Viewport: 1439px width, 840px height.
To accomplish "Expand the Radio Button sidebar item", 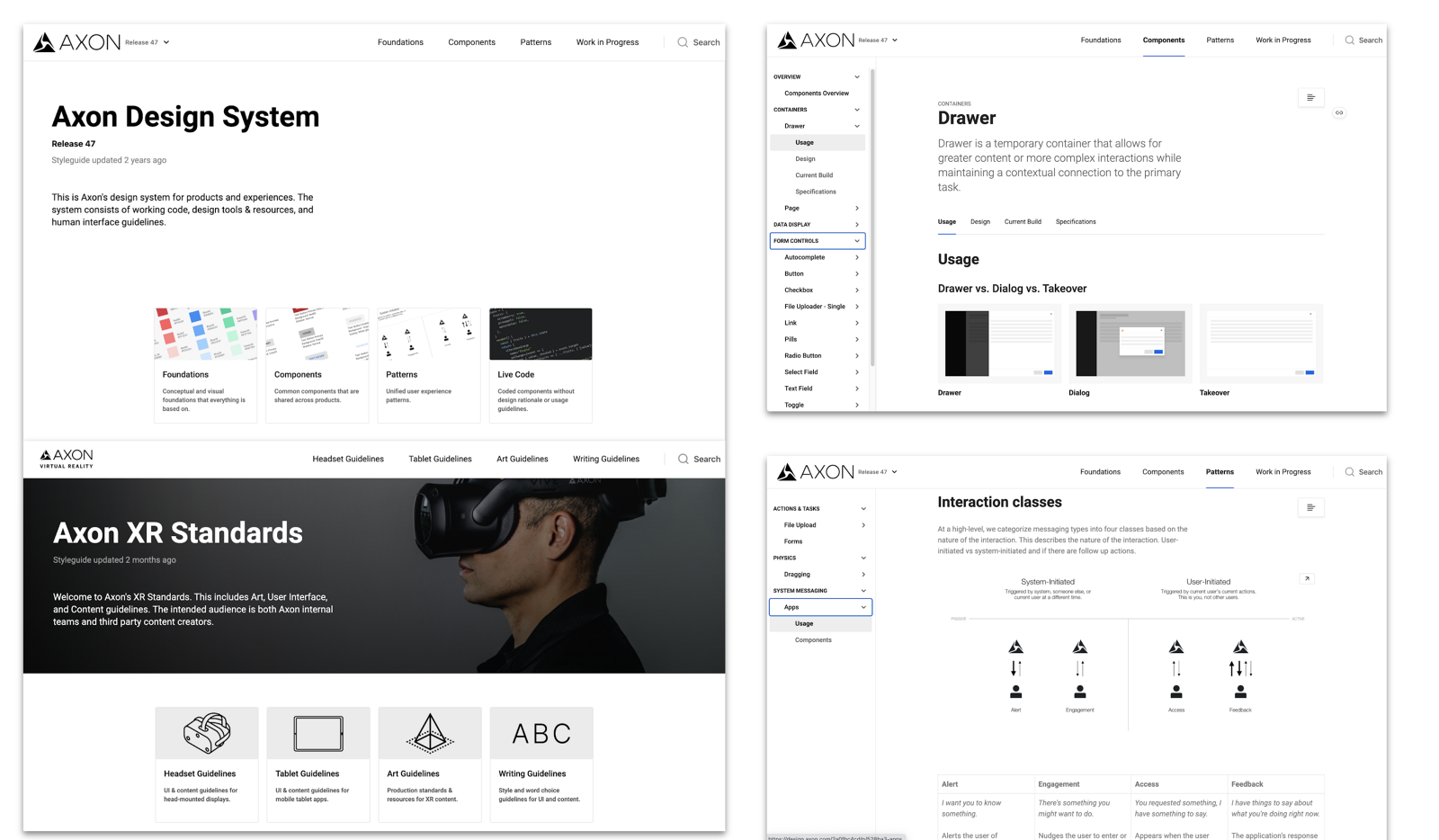I will [857, 356].
